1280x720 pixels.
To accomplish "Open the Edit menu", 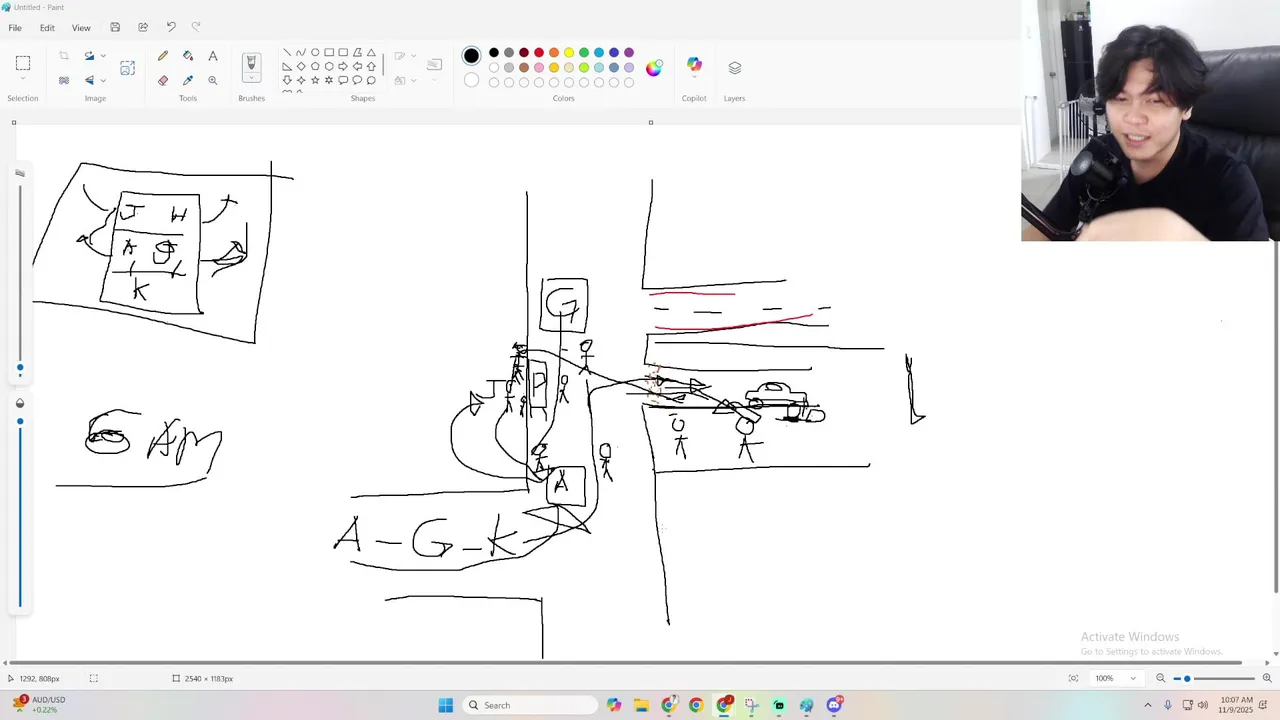I will (47, 28).
